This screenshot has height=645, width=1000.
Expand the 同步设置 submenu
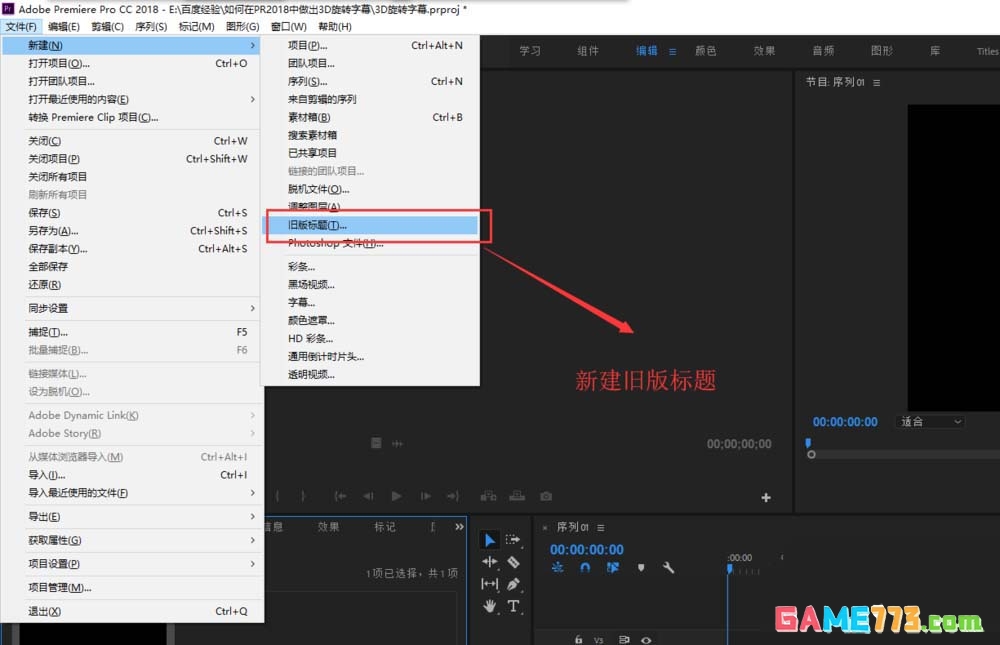pos(142,308)
